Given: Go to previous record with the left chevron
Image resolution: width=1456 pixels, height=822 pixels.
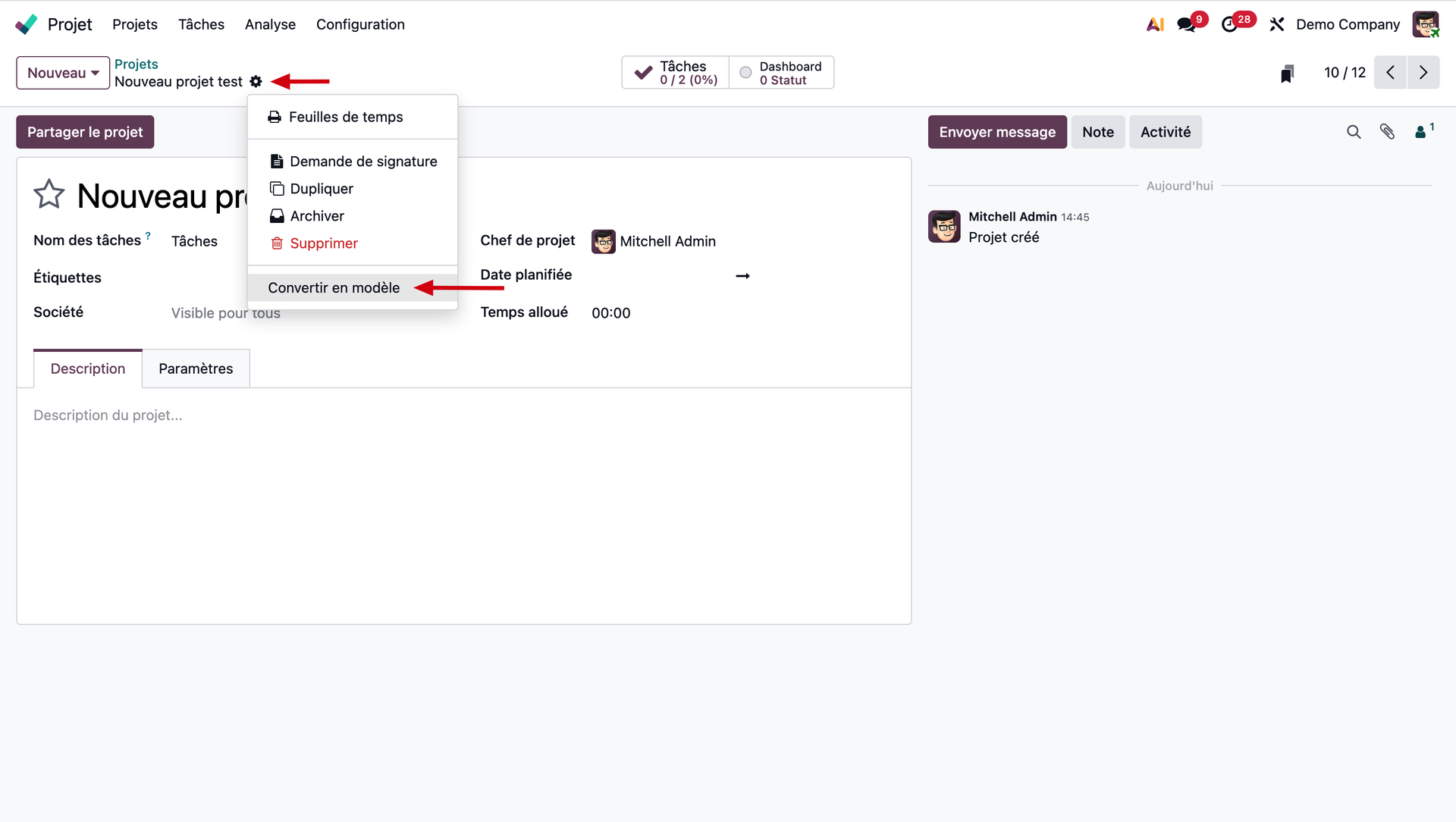Looking at the screenshot, I should tap(1390, 73).
